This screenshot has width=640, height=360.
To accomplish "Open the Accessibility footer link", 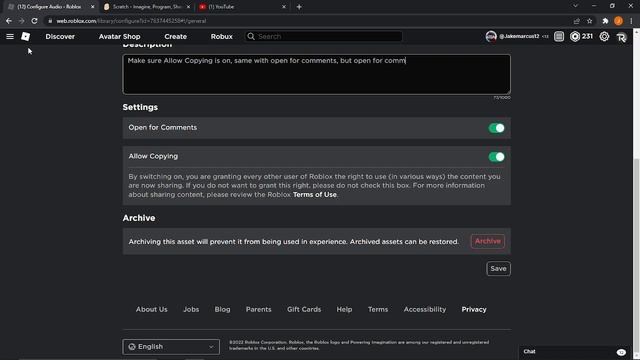I will (x=425, y=309).
